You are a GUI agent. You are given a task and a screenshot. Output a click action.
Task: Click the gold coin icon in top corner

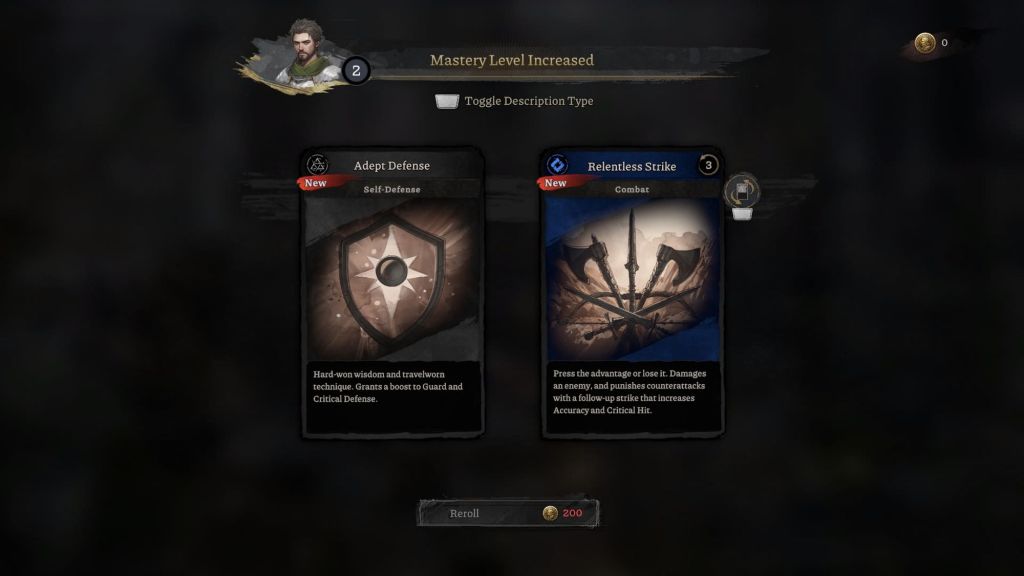tap(925, 43)
